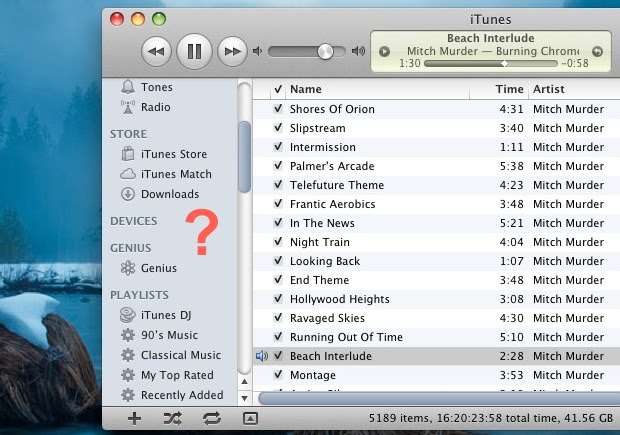Uncheck Intermission
Viewport: 620px width, 435px height.
[278, 147]
